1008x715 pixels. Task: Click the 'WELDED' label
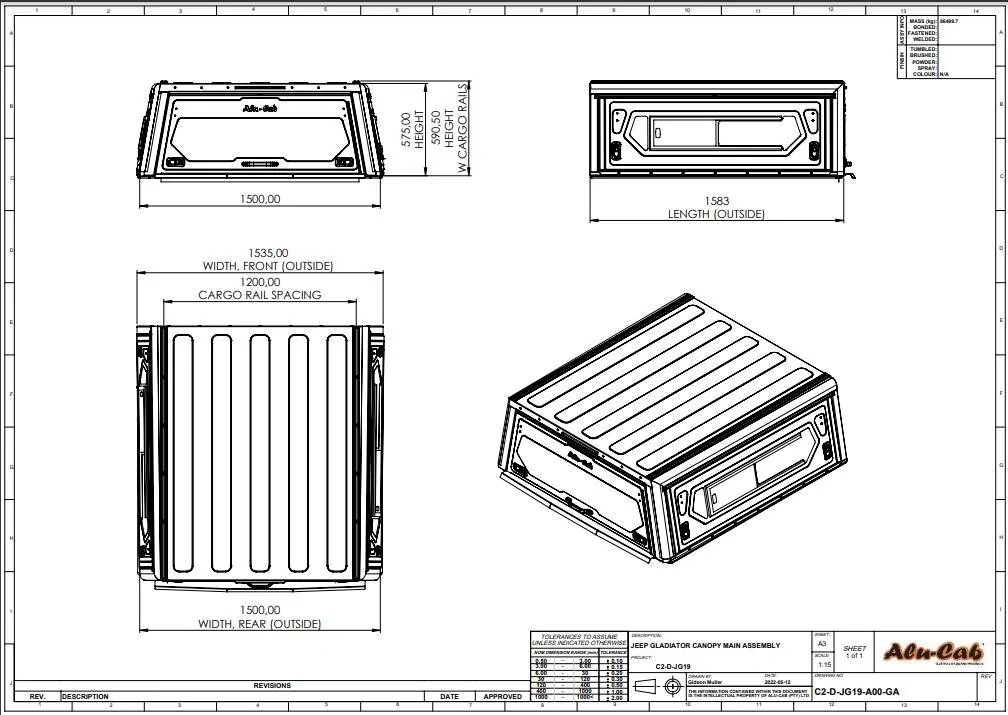coord(924,39)
